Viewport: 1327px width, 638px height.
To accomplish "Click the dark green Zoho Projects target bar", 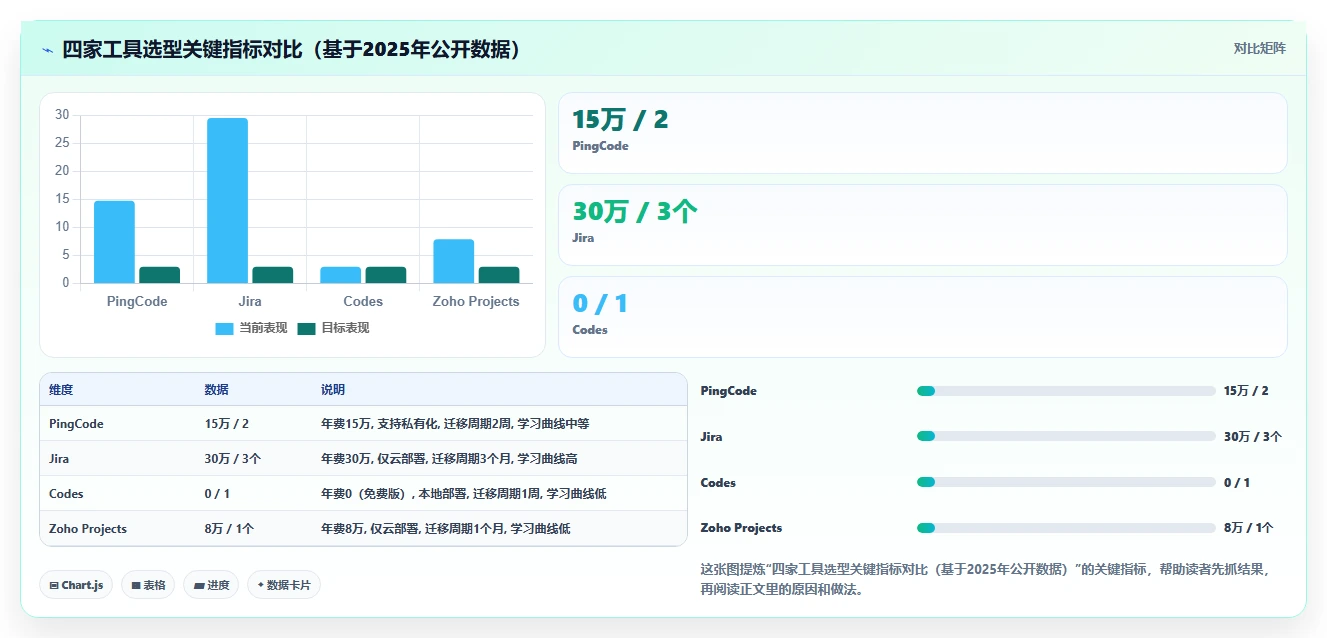I will (x=498, y=275).
